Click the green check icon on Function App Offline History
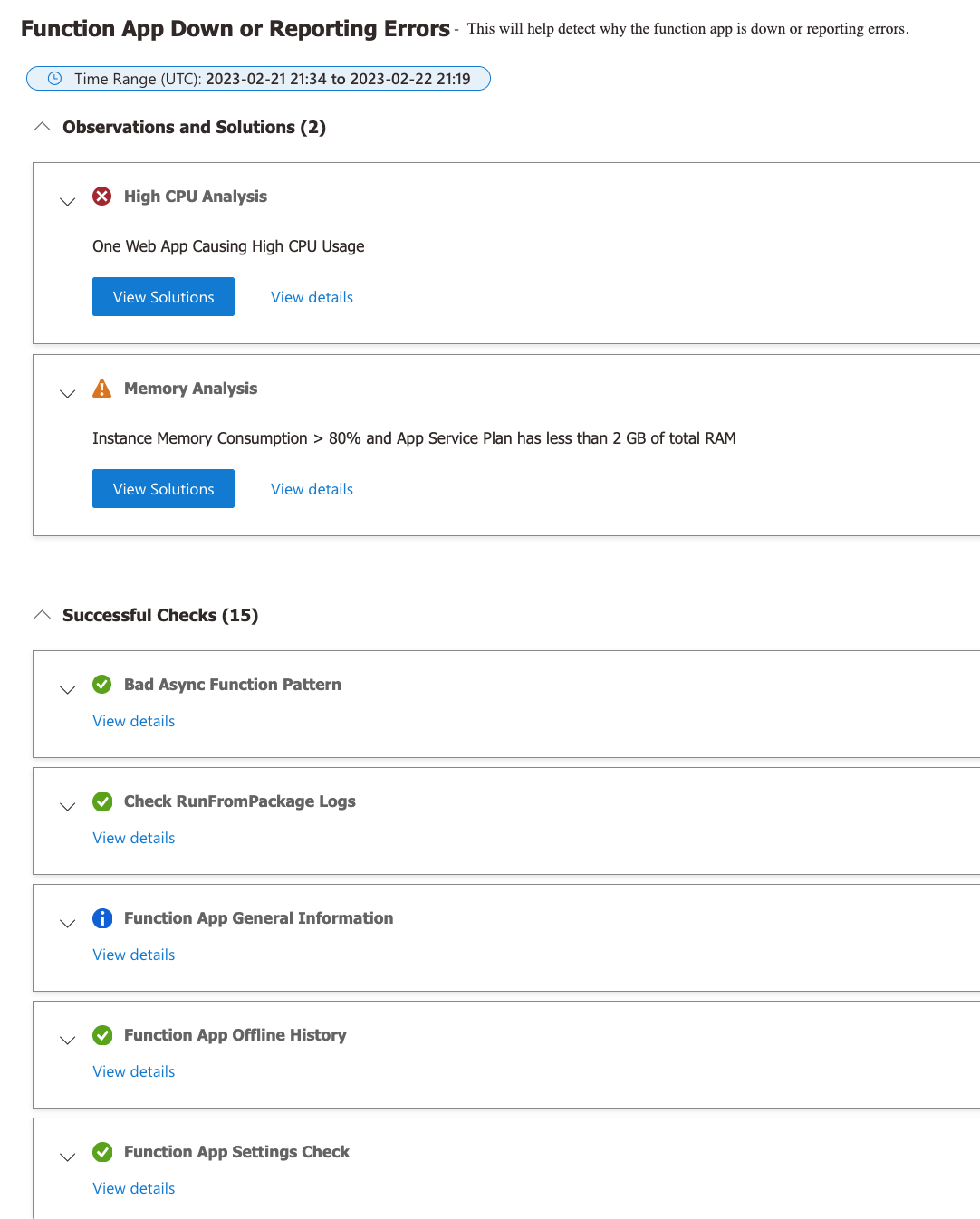This screenshot has width=980, height=1219. pos(101,1034)
